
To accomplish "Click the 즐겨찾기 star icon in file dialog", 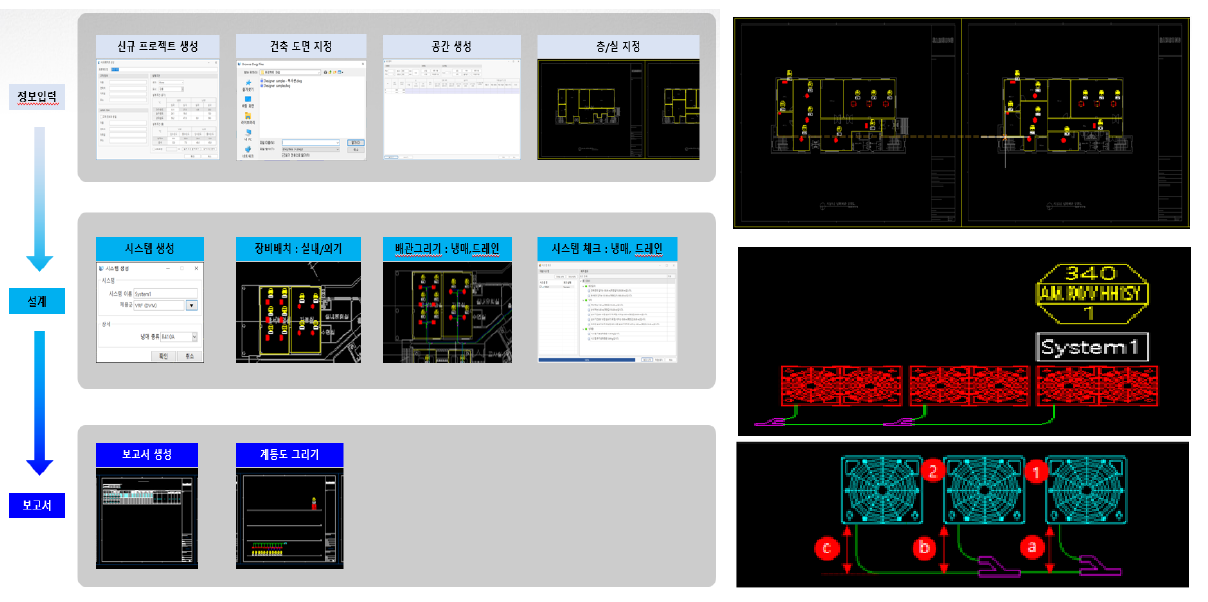I will pos(248,83).
